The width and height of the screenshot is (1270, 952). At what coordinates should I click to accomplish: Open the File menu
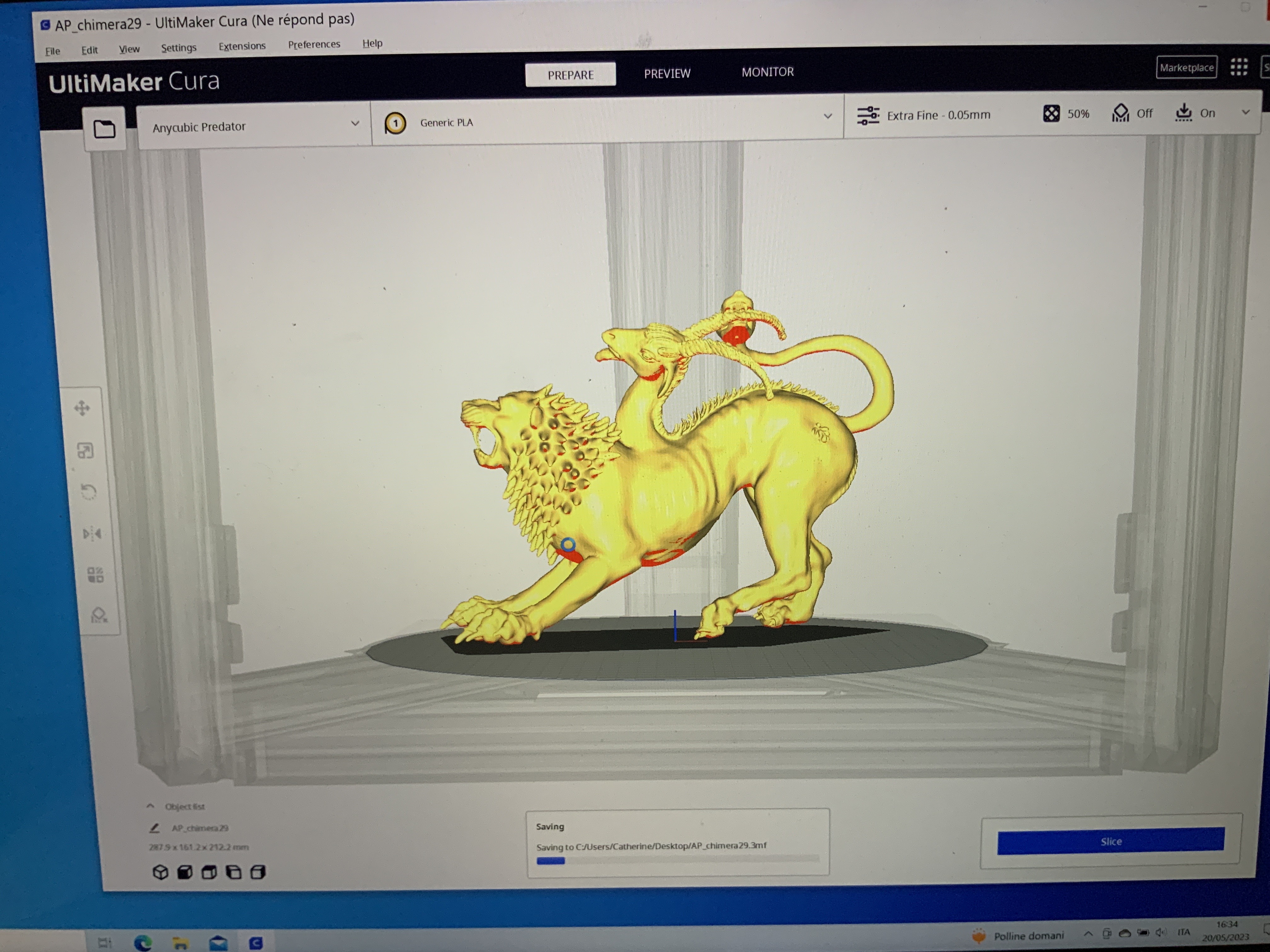click(x=52, y=50)
